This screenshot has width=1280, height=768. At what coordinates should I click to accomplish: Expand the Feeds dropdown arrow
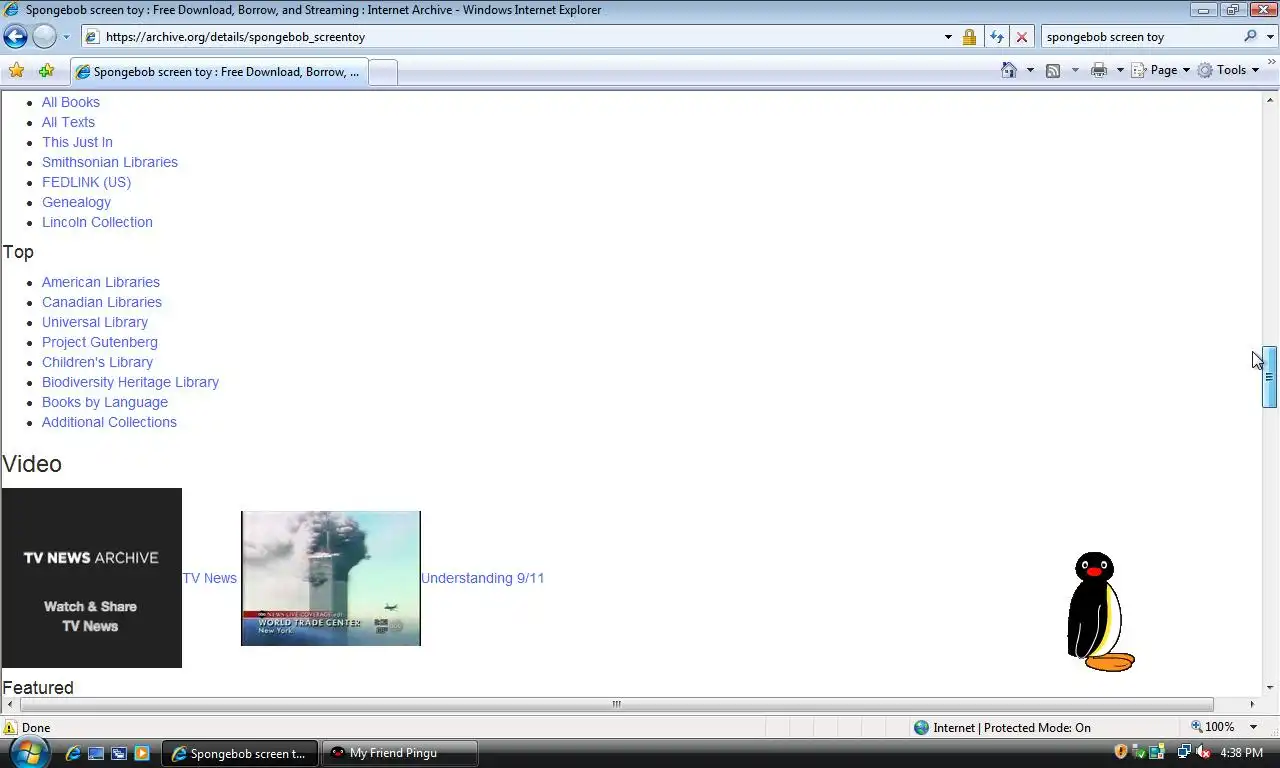coord(1075,70)
